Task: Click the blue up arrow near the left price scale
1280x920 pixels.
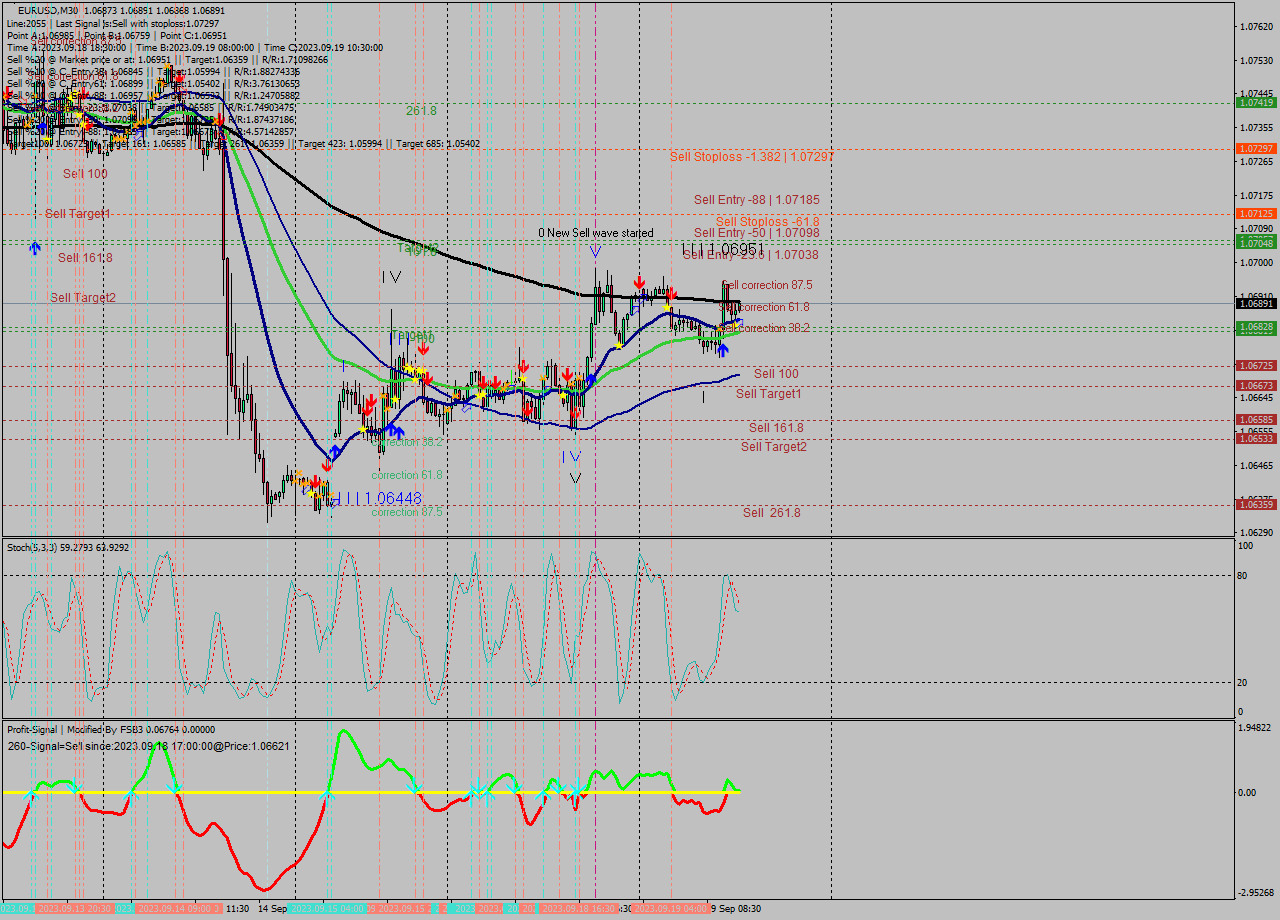Action: click(34, 247)
